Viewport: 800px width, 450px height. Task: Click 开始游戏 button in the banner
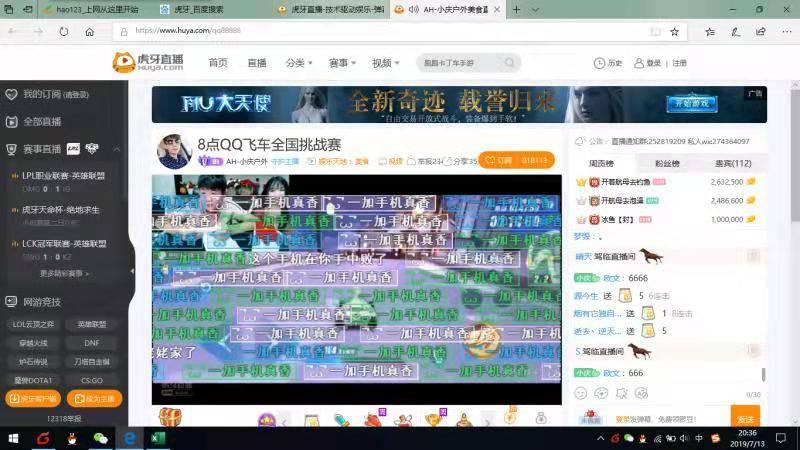pos(692,103)
